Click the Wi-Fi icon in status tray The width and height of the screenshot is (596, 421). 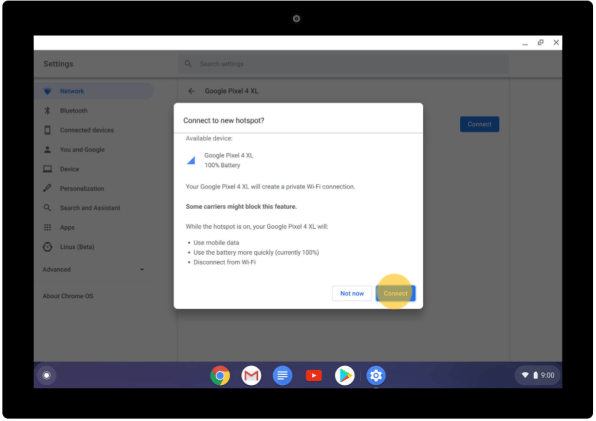click(525, 375)
